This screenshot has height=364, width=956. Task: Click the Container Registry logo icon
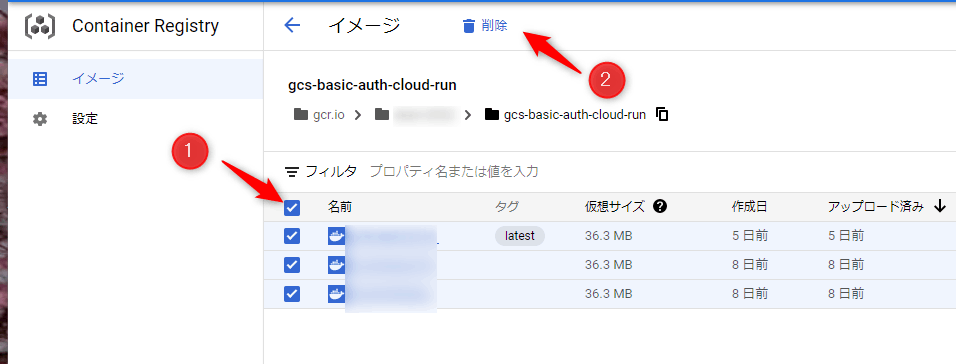(40, 26)
